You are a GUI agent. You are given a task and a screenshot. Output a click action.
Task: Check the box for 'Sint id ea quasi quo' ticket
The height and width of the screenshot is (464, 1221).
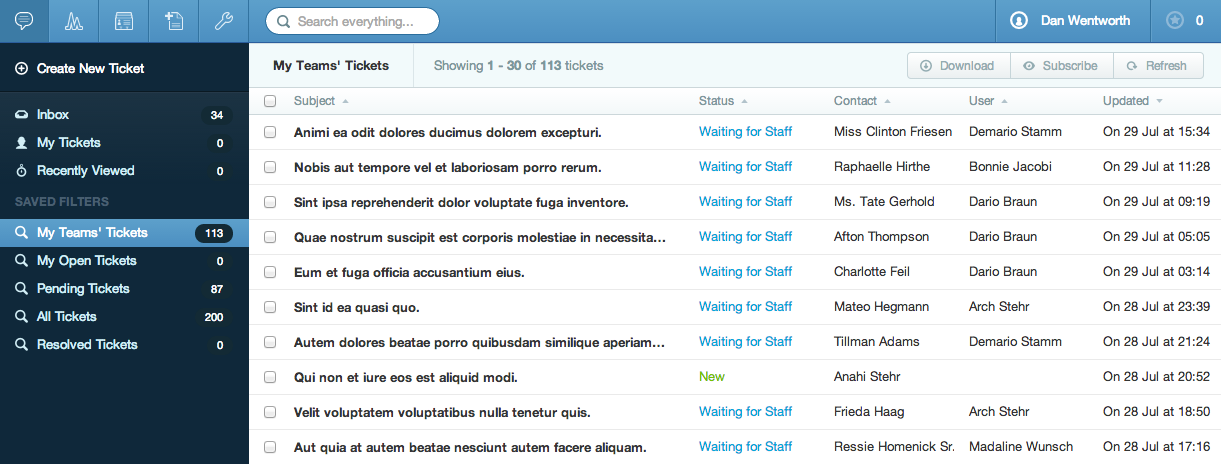tap(270, 307)
